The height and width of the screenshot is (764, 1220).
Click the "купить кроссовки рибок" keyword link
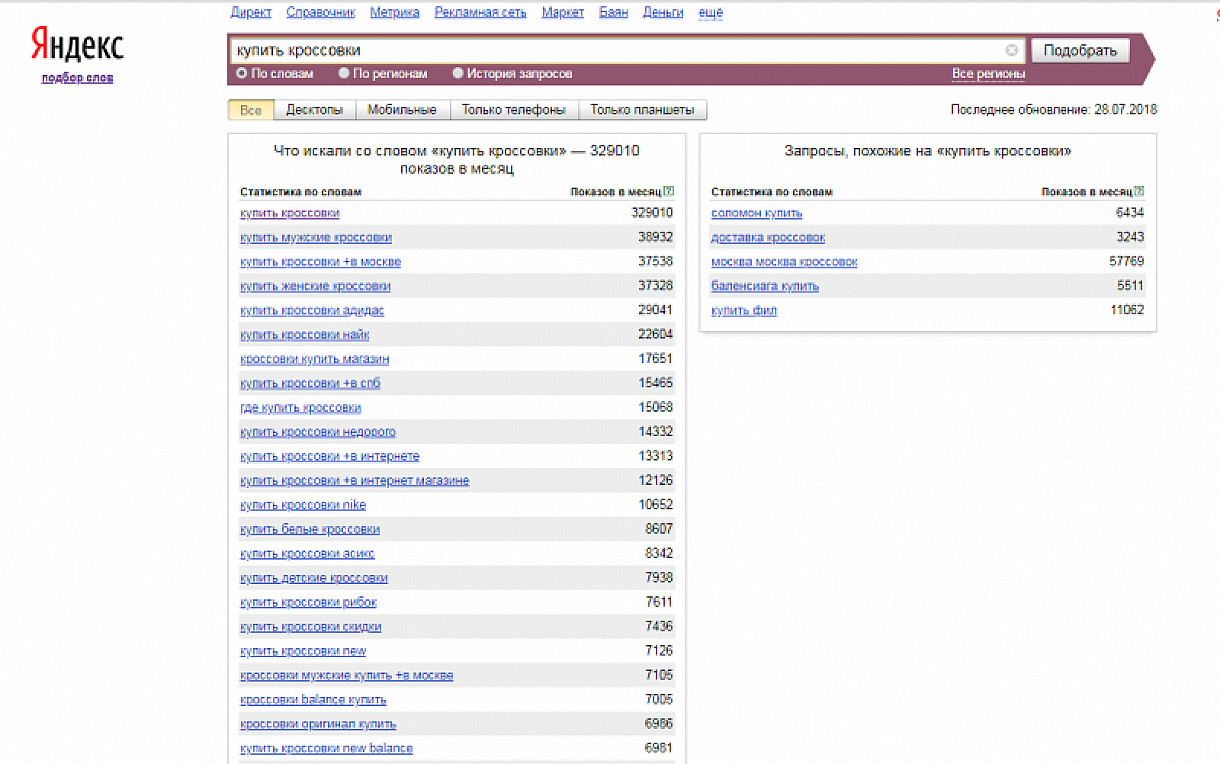tap(309, 602)
